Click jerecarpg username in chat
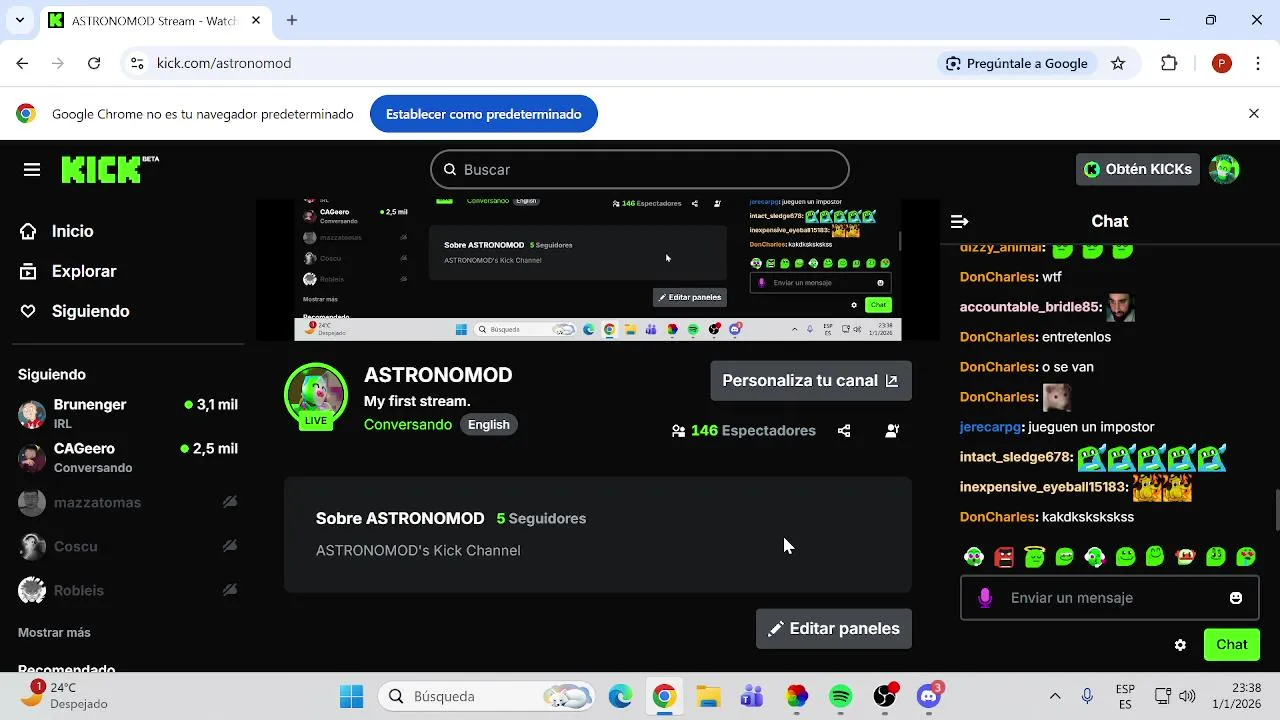Image resolution: width=1280 pixels, height=720 pixels. [990, 427]
